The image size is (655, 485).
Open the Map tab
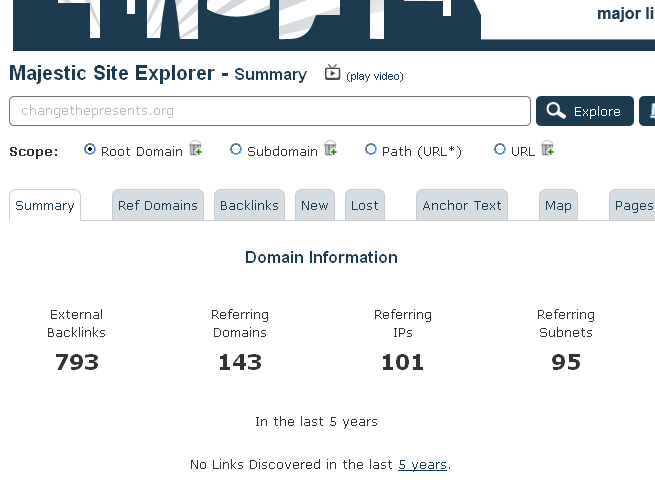(x=559, y=205)
